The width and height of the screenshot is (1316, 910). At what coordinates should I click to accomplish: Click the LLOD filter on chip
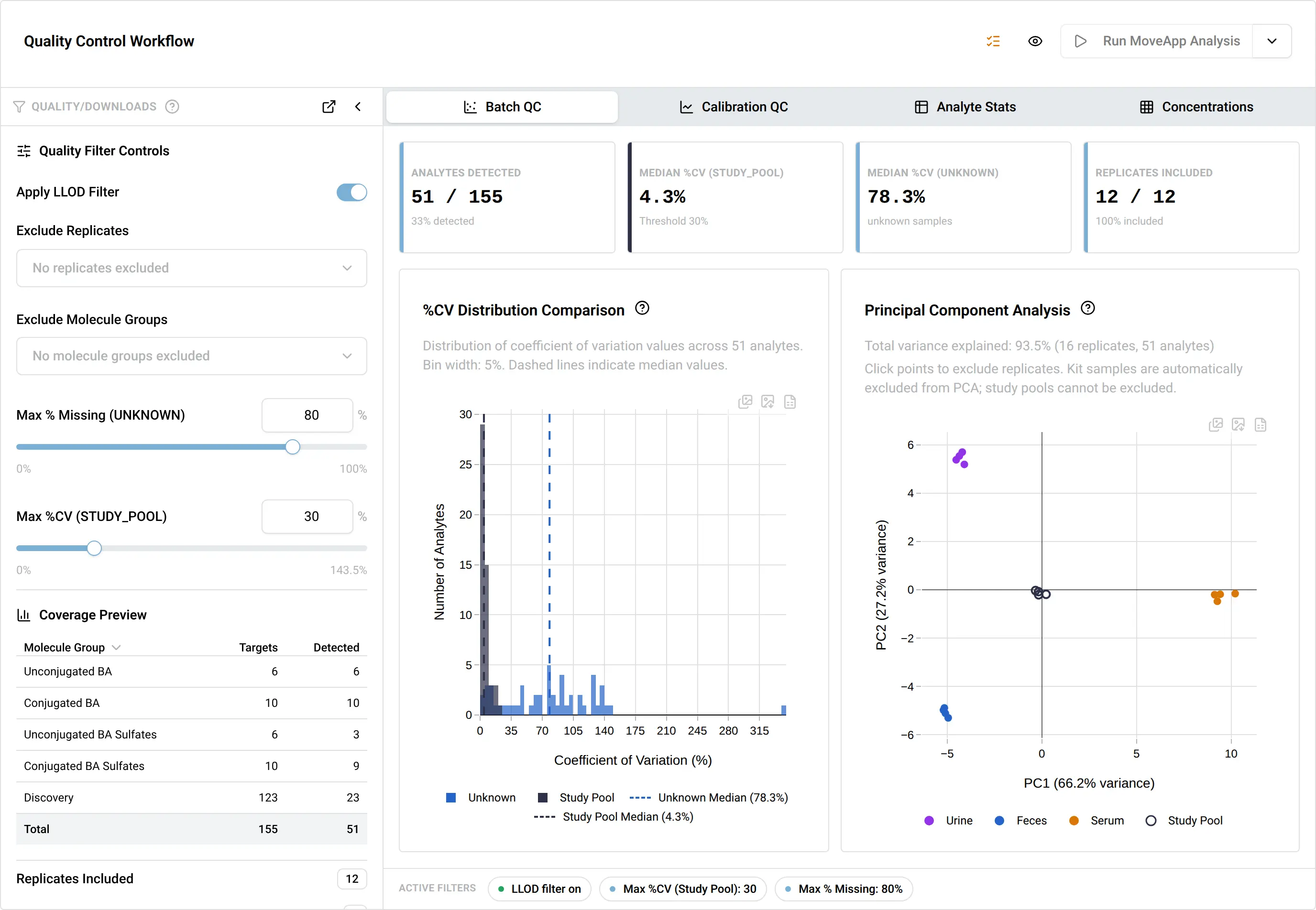point(539,889)
